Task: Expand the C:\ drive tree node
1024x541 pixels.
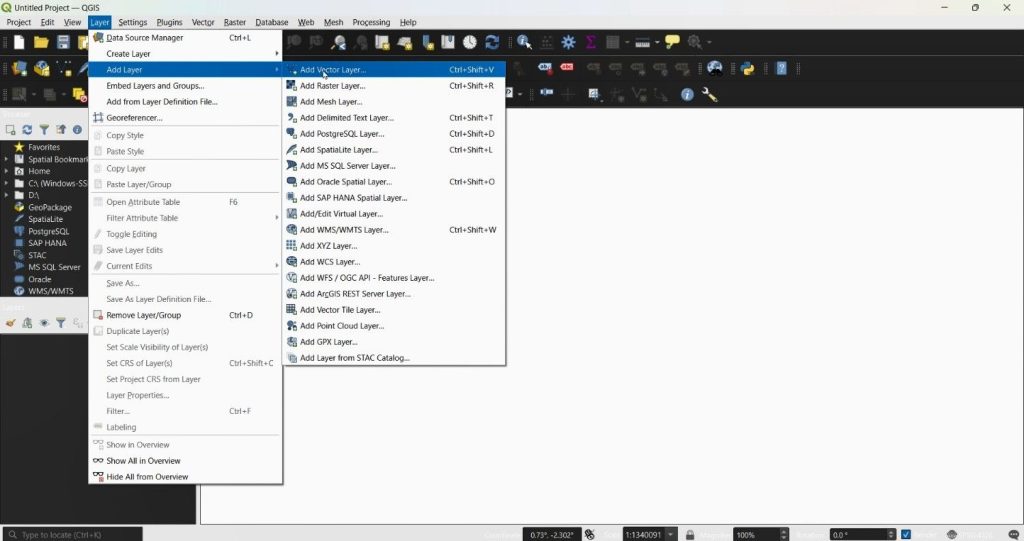Action: click(x=7, y=184)
